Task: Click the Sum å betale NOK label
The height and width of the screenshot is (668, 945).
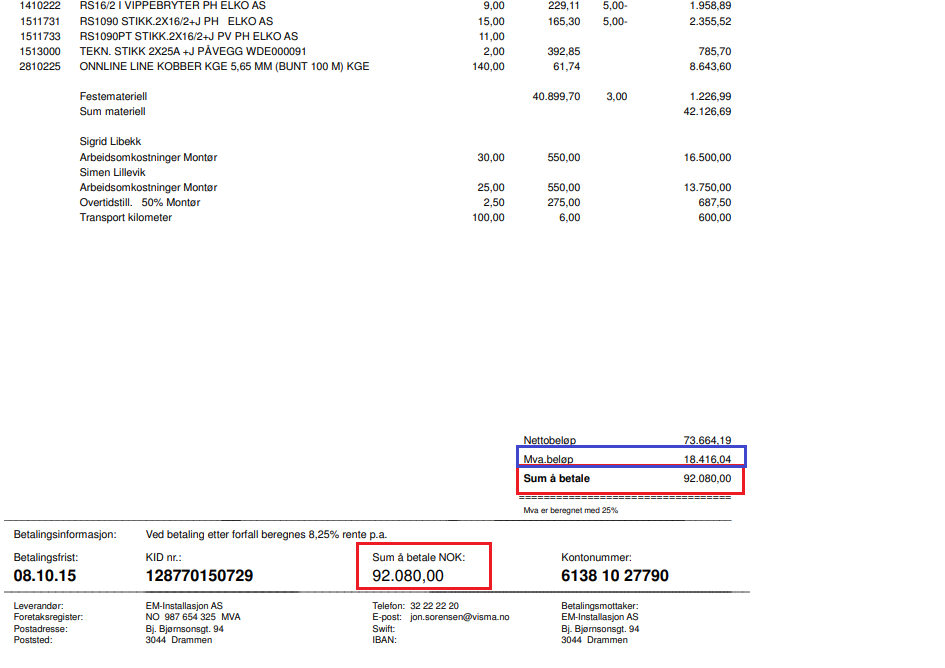Action: tap(418, 558)
